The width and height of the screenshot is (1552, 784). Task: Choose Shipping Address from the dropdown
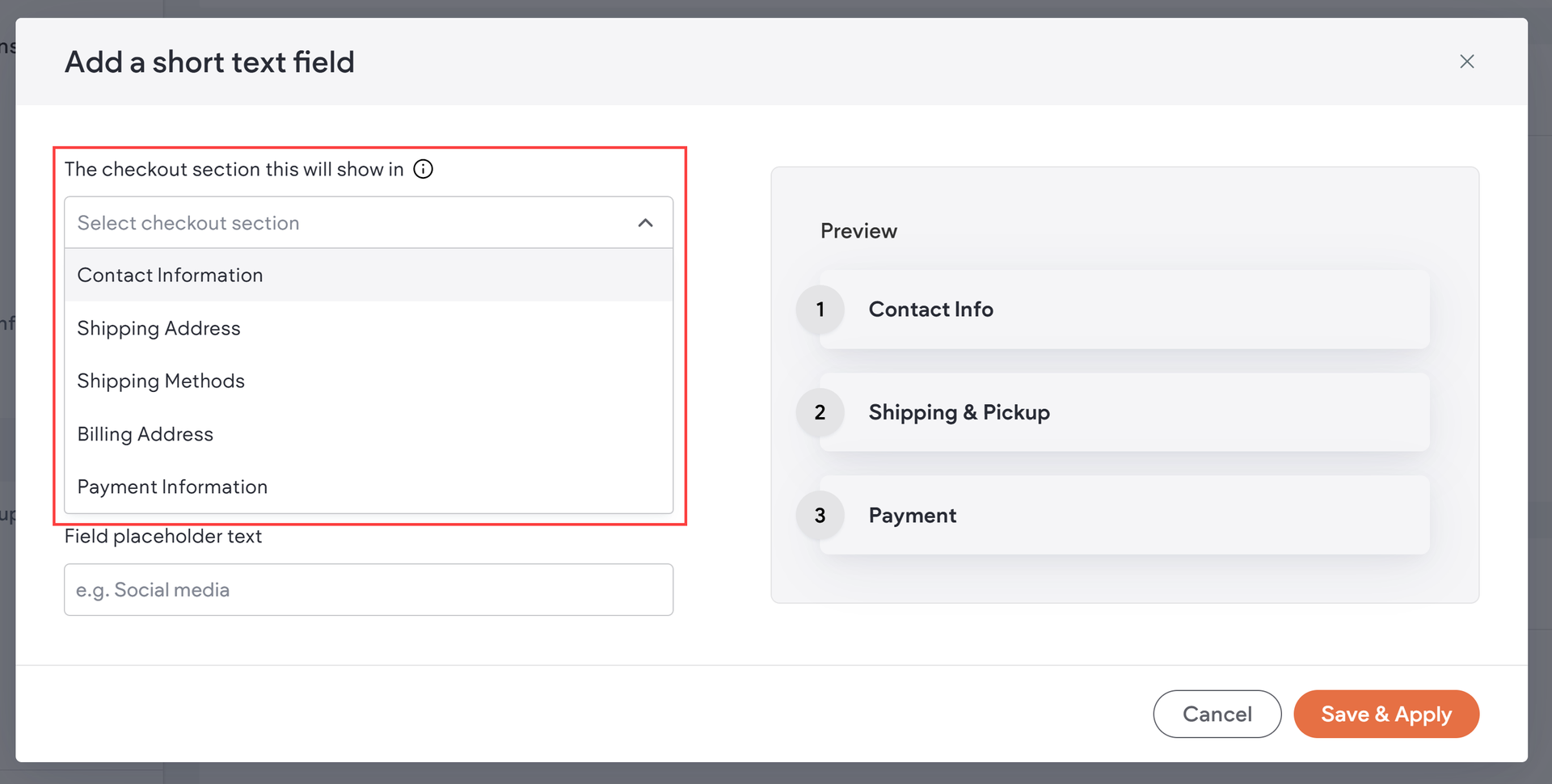159,328
